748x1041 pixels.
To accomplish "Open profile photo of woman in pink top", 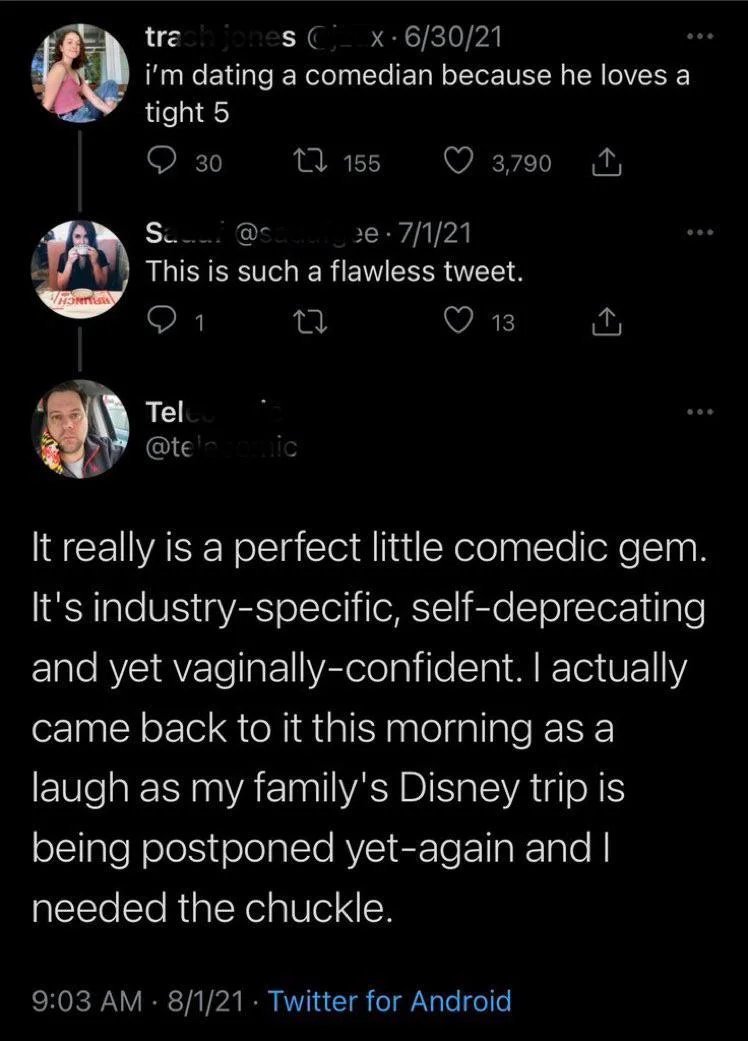I will coord(80,73).
